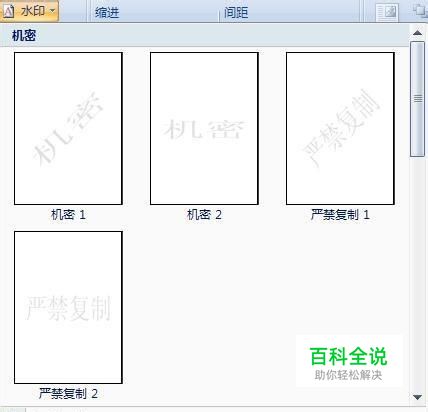The width and height of the screenshot is (428, 412).
Task: Click the gallery scroll down arrow
Action: [417, 397]
